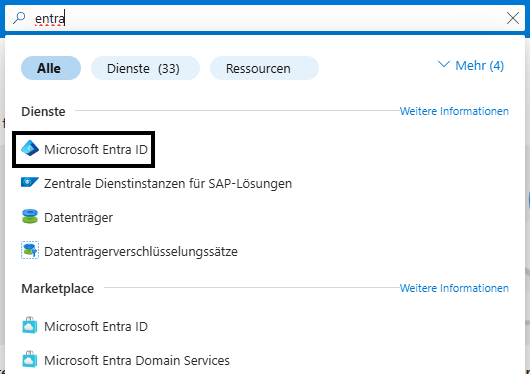Open Microsoft Entra Domain Services marketplace entry
The width and height of the screenshot is (530, 374).
tap(137, 360)
